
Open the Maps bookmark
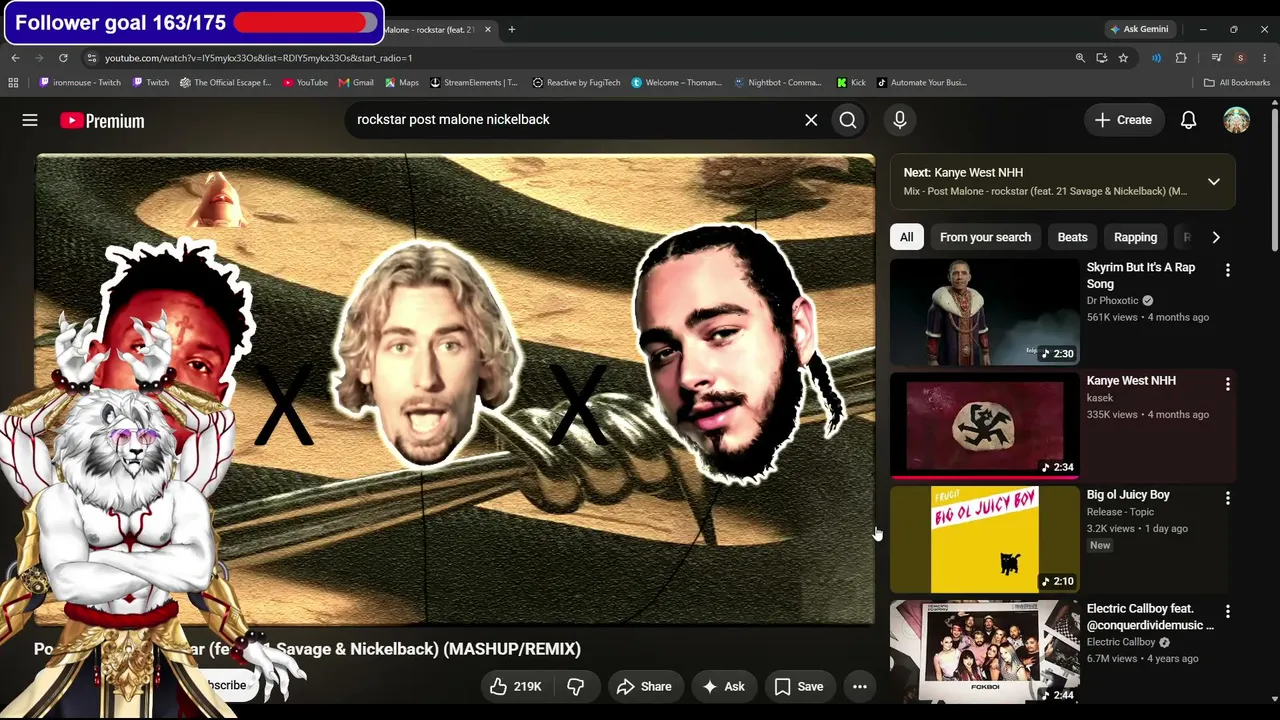click(402, 83)
